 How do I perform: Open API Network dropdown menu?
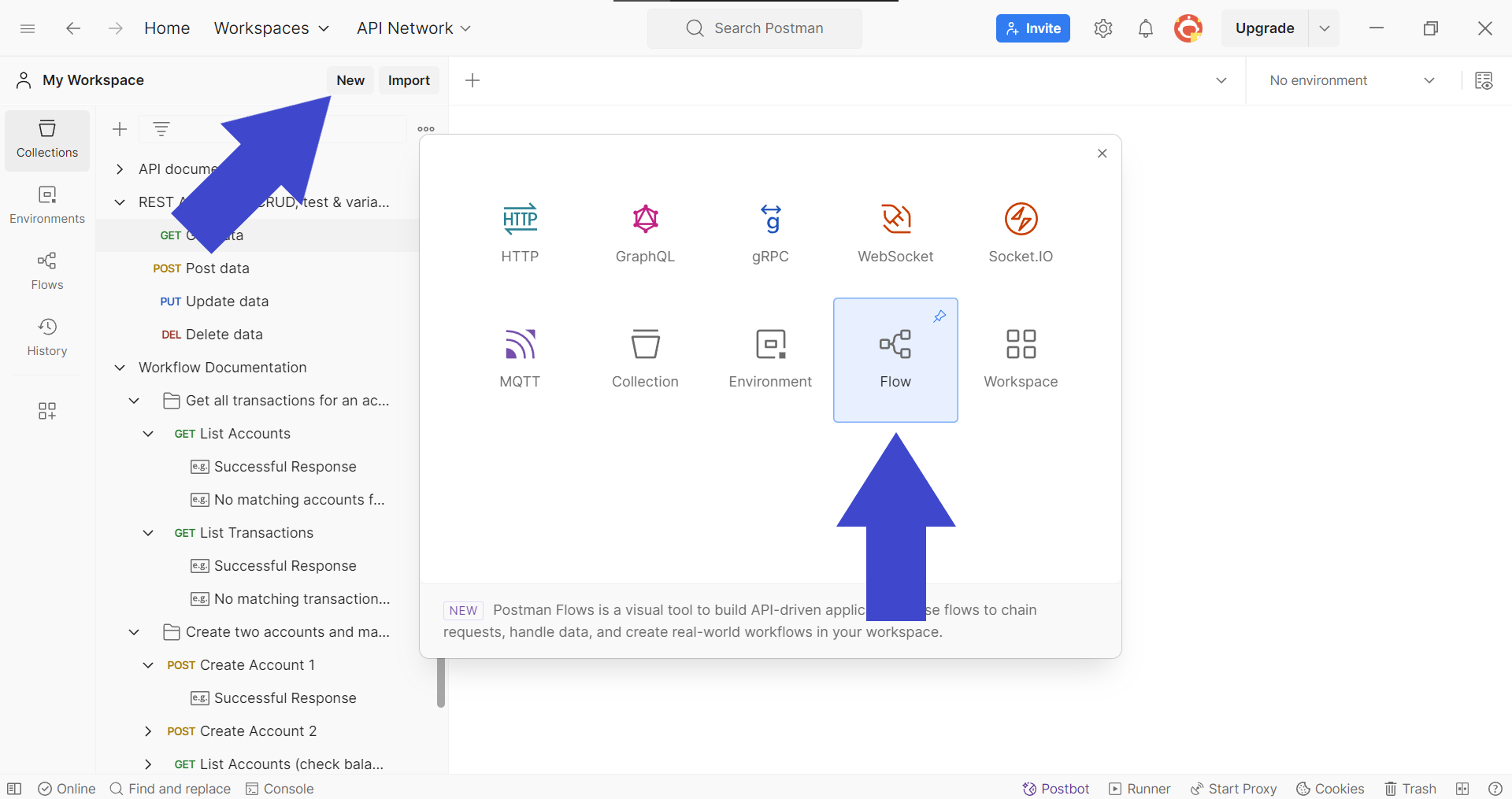click(x=414, y=28)
